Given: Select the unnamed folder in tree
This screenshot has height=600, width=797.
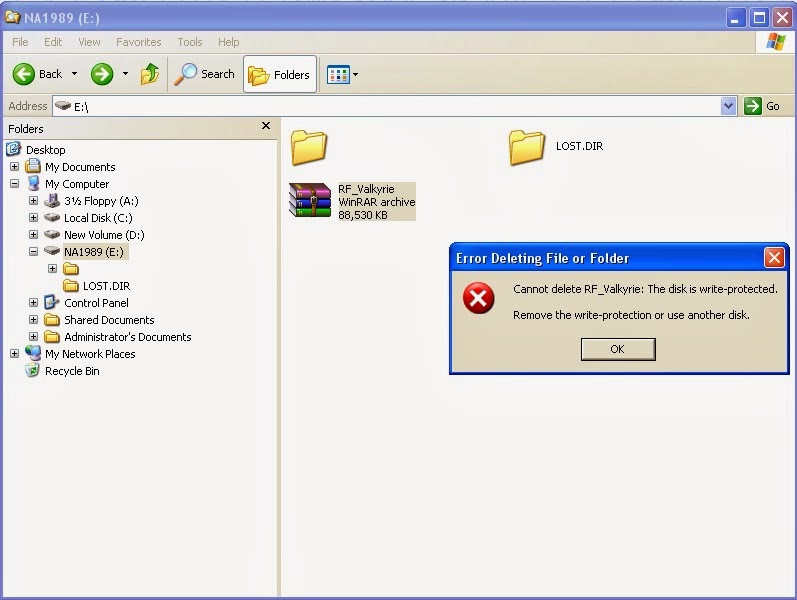Looking at the screenshot, I should tap(71, 268).
